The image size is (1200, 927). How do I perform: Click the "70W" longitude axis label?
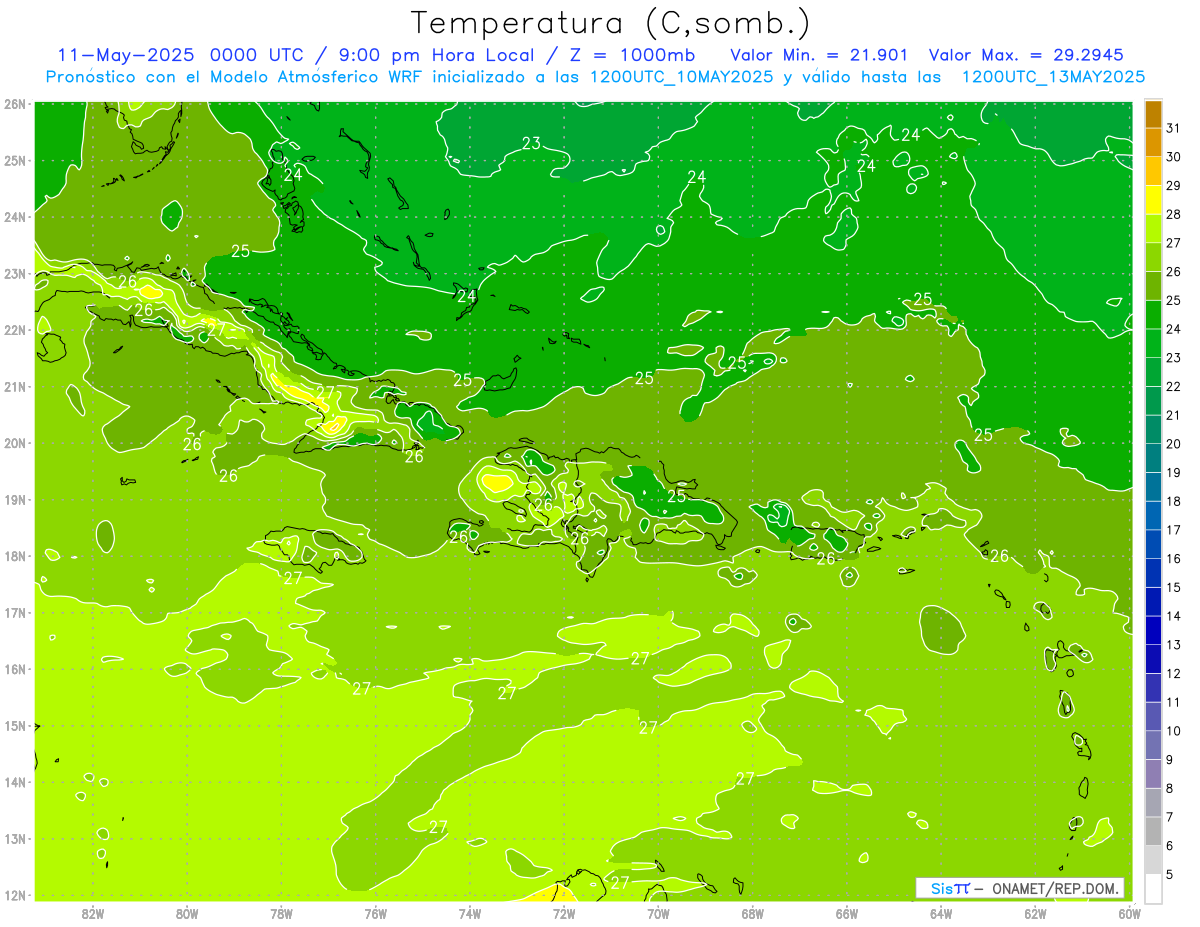tap(659, 914)
